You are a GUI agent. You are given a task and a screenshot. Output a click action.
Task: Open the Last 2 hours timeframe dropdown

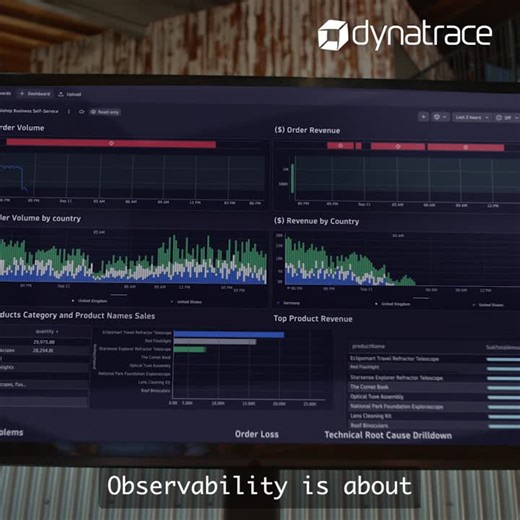[472, 117]
